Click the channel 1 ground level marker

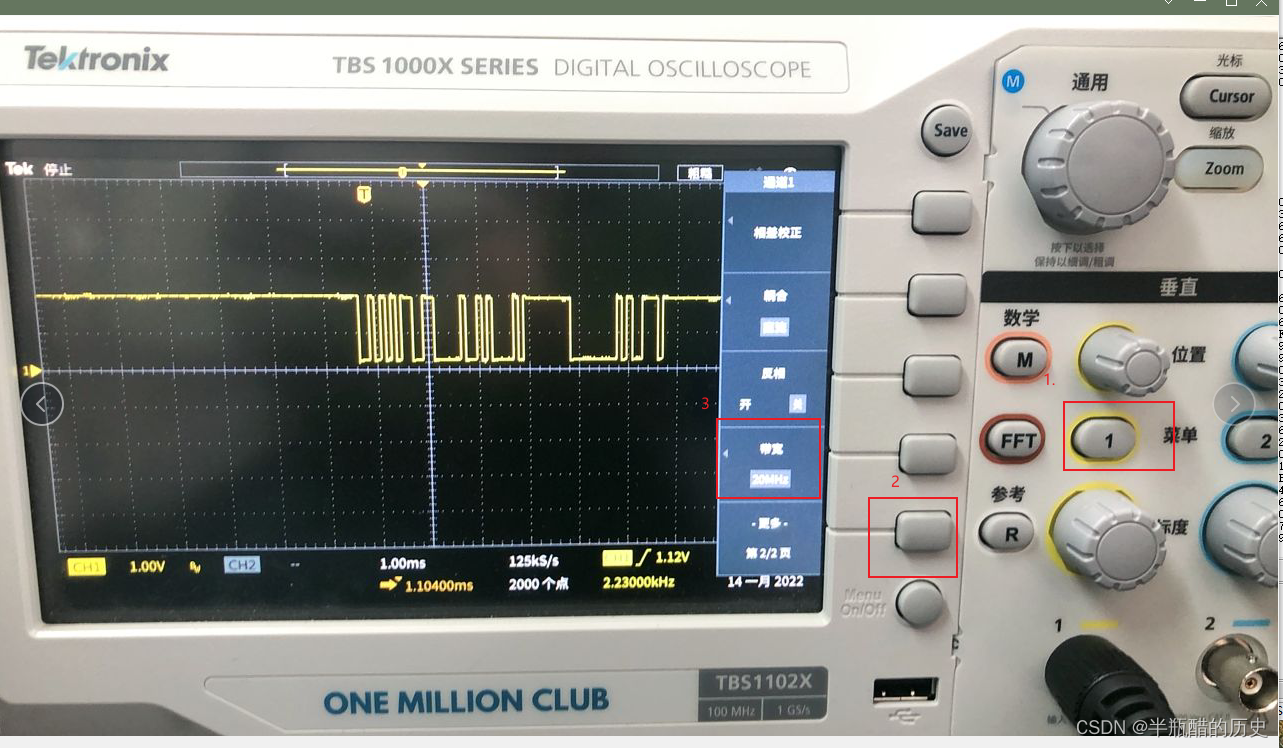[31, 371]
